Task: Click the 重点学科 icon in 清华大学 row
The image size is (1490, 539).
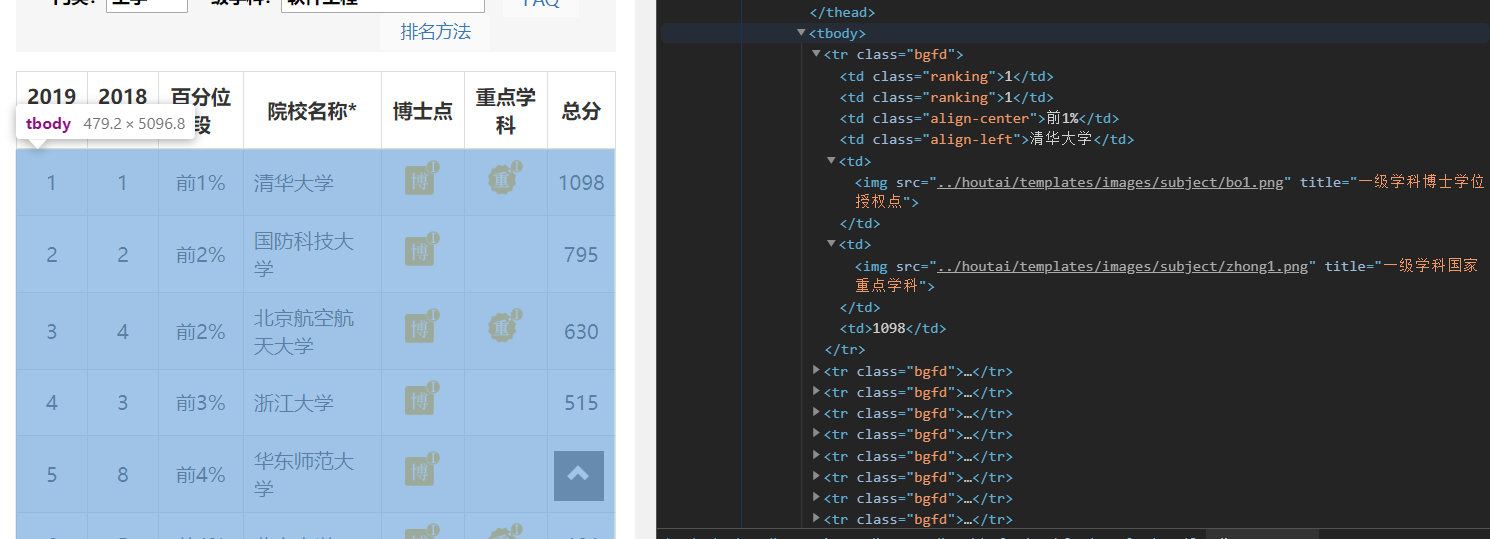Action: coord(505,178)
